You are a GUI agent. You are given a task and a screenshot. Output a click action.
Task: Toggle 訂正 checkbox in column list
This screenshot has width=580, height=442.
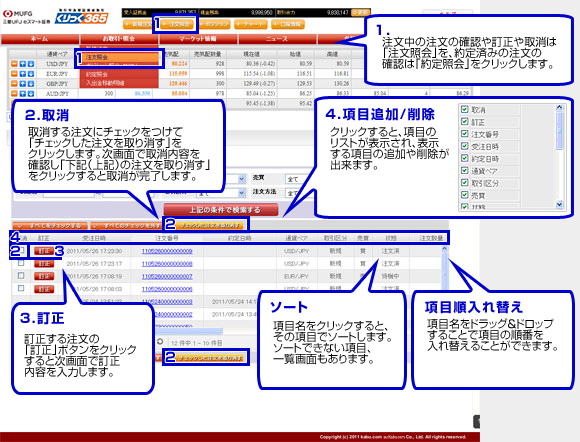pyautogui.click(x=465, y=121)
